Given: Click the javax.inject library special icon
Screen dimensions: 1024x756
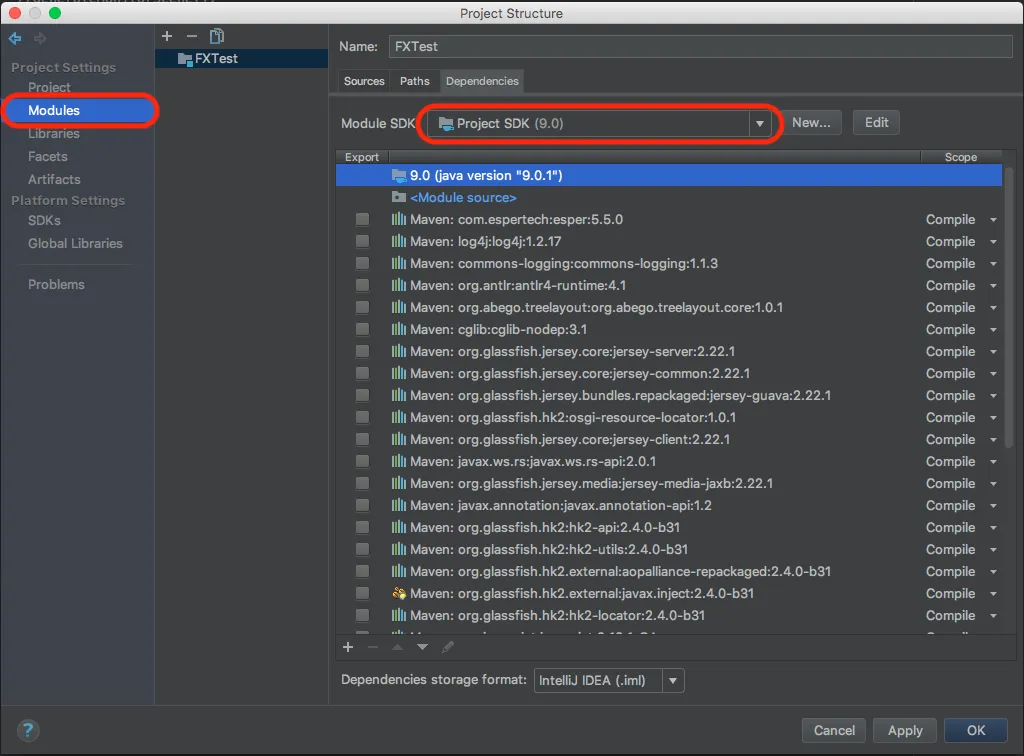Looking at the screenshot, I should (399, 593).
